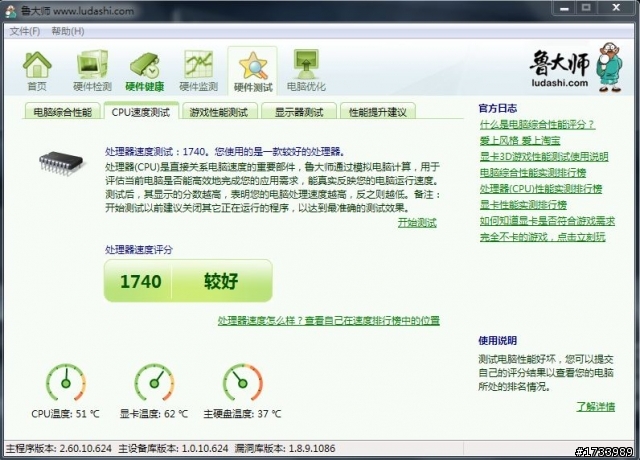Open the 帮助(H) menu
Screen dimensions: 640x460
pyautogui.click(x=68, y=31)
